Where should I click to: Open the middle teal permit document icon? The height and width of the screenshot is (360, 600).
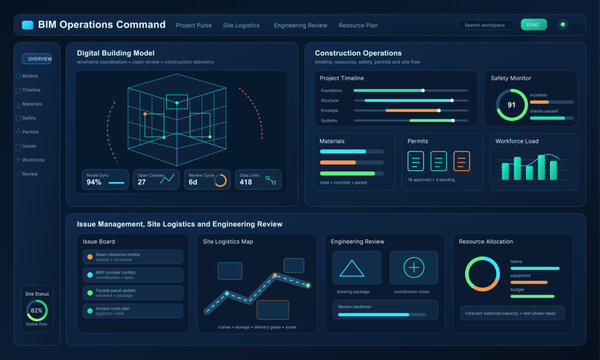point(439,161)
